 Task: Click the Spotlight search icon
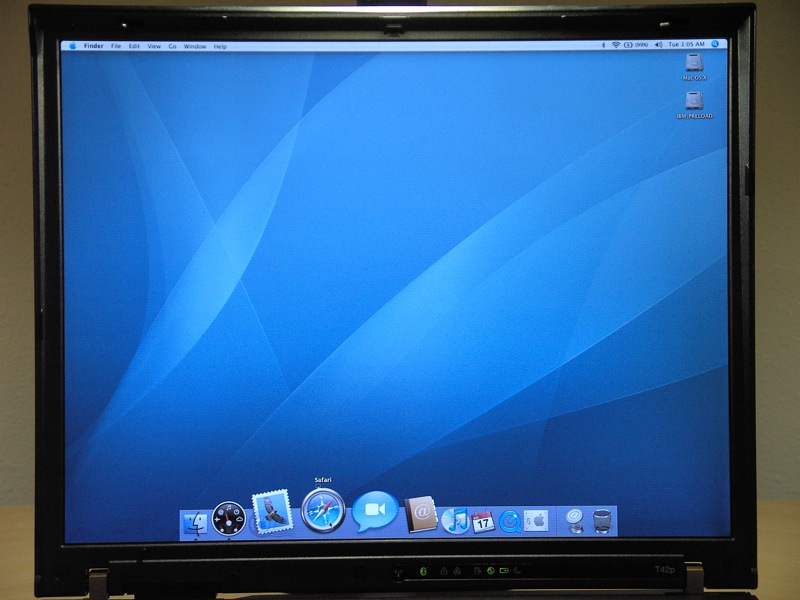716,45
